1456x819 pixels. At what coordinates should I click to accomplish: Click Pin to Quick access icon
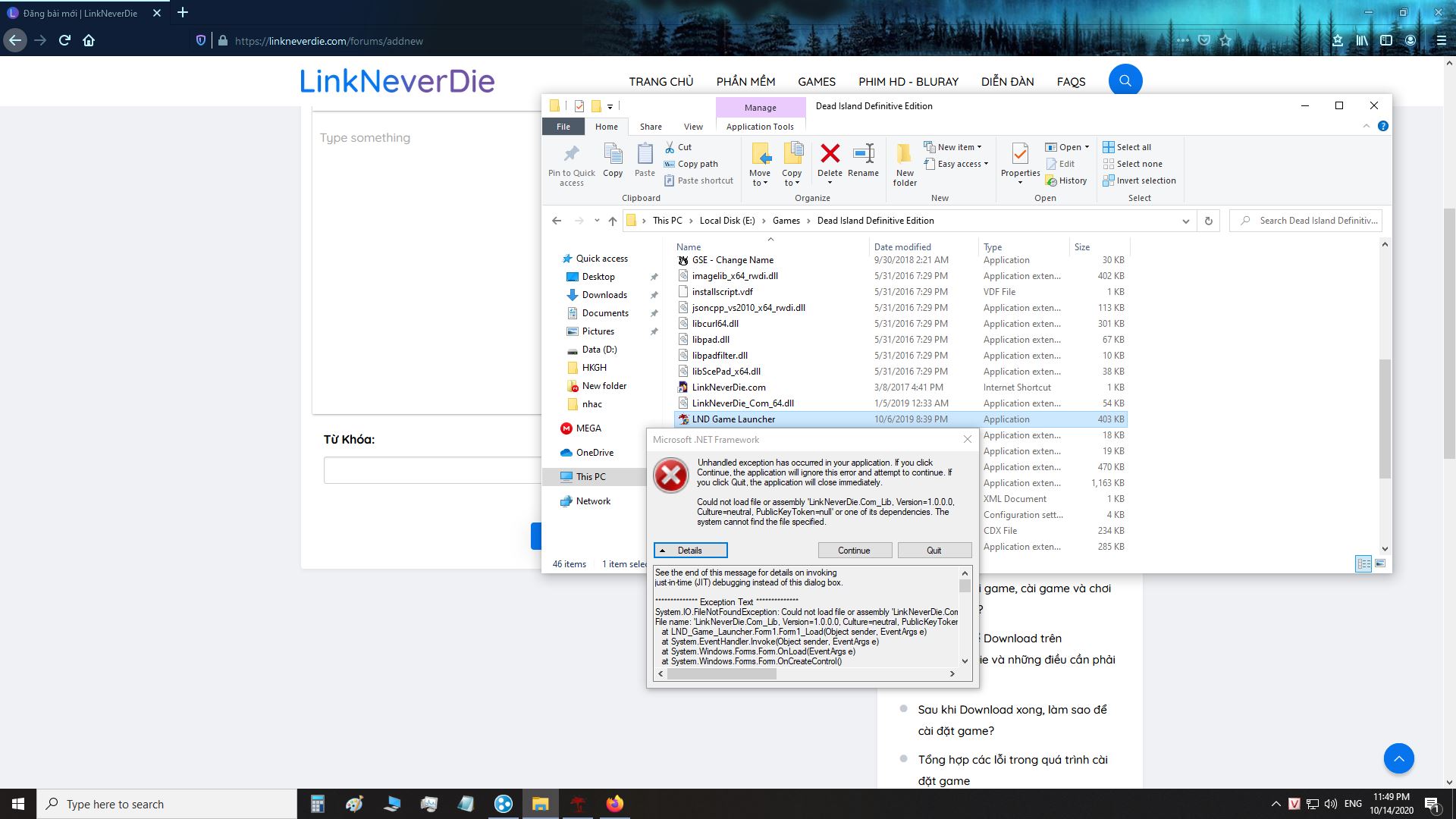pyautogui.click(x=571, y=154)
